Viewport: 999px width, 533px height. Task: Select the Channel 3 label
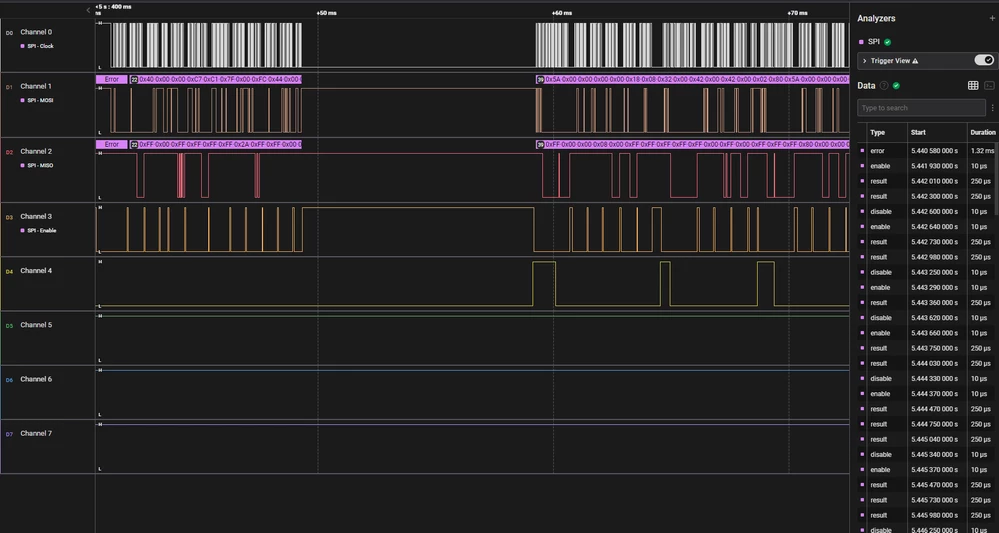point(36,217)
